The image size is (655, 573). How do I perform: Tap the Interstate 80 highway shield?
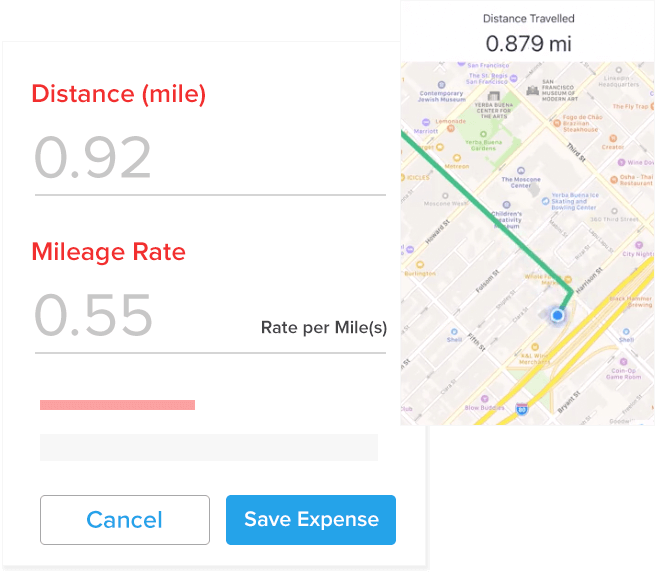click(x=522, y=408)
